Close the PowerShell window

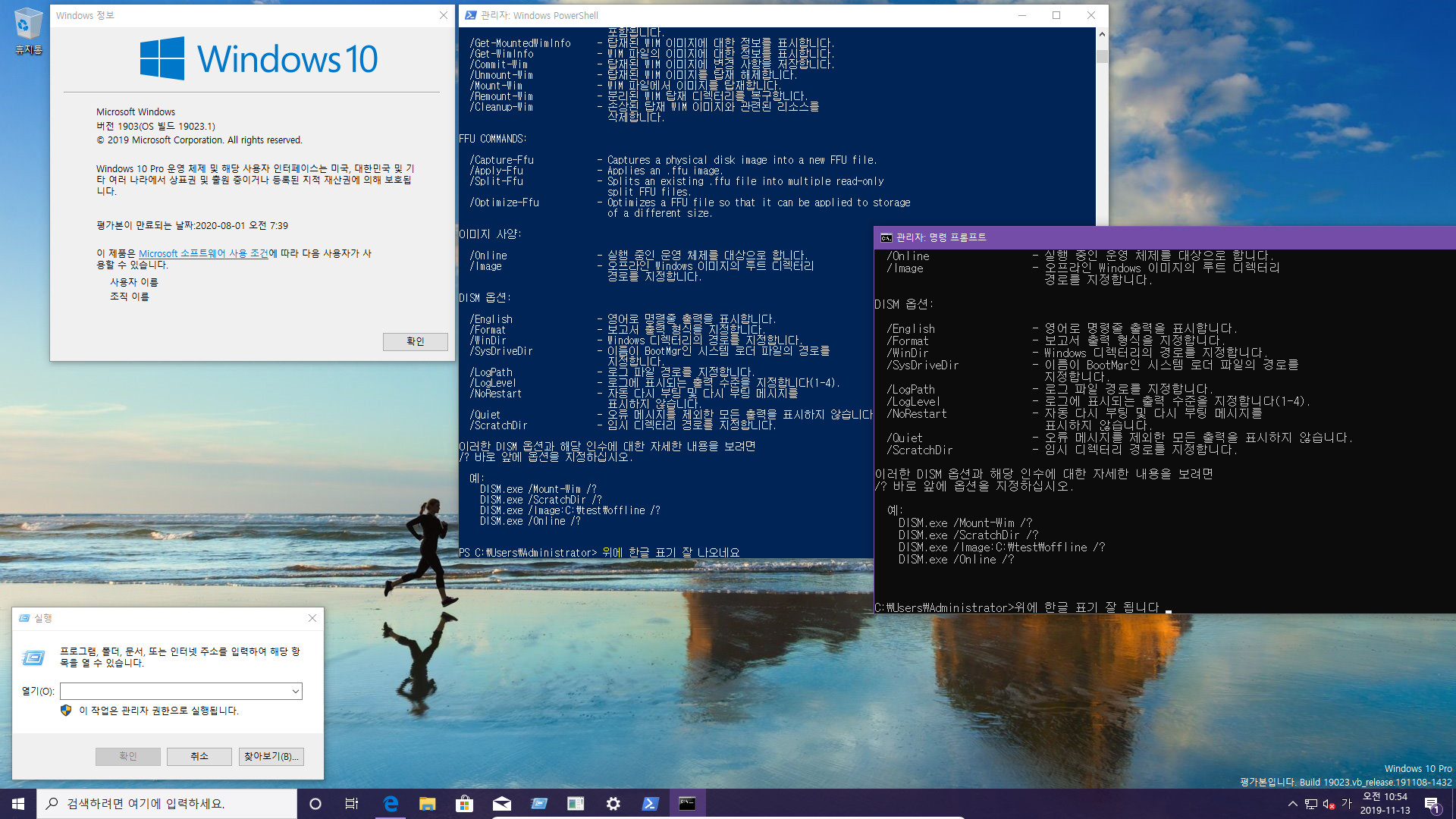pos(1091,15)
